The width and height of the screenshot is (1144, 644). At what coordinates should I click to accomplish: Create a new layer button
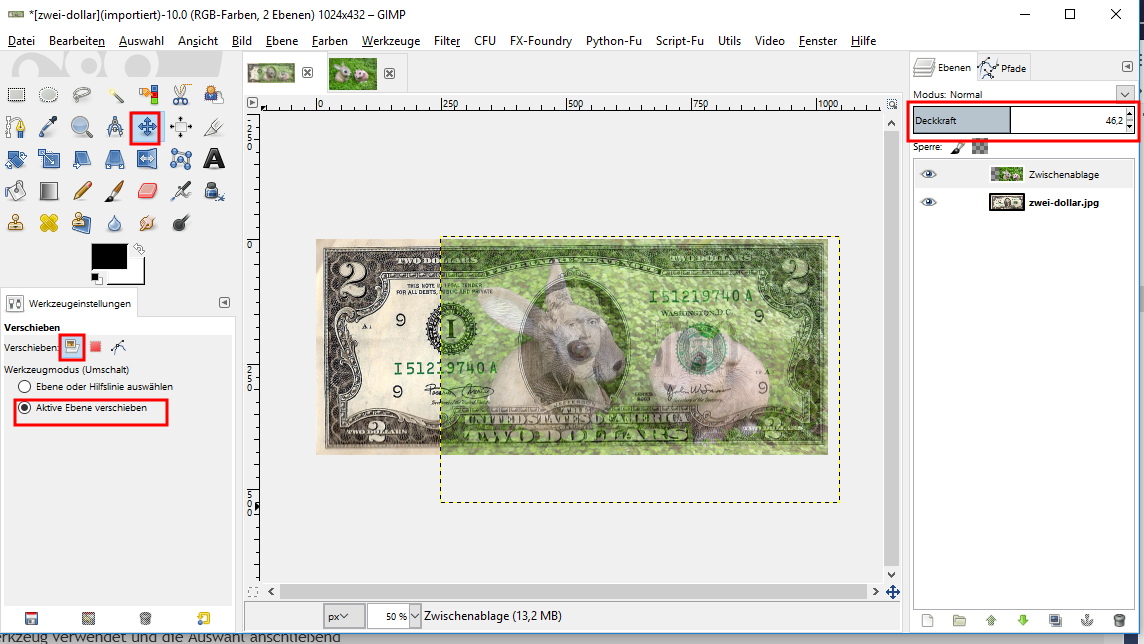pos(927,621)
